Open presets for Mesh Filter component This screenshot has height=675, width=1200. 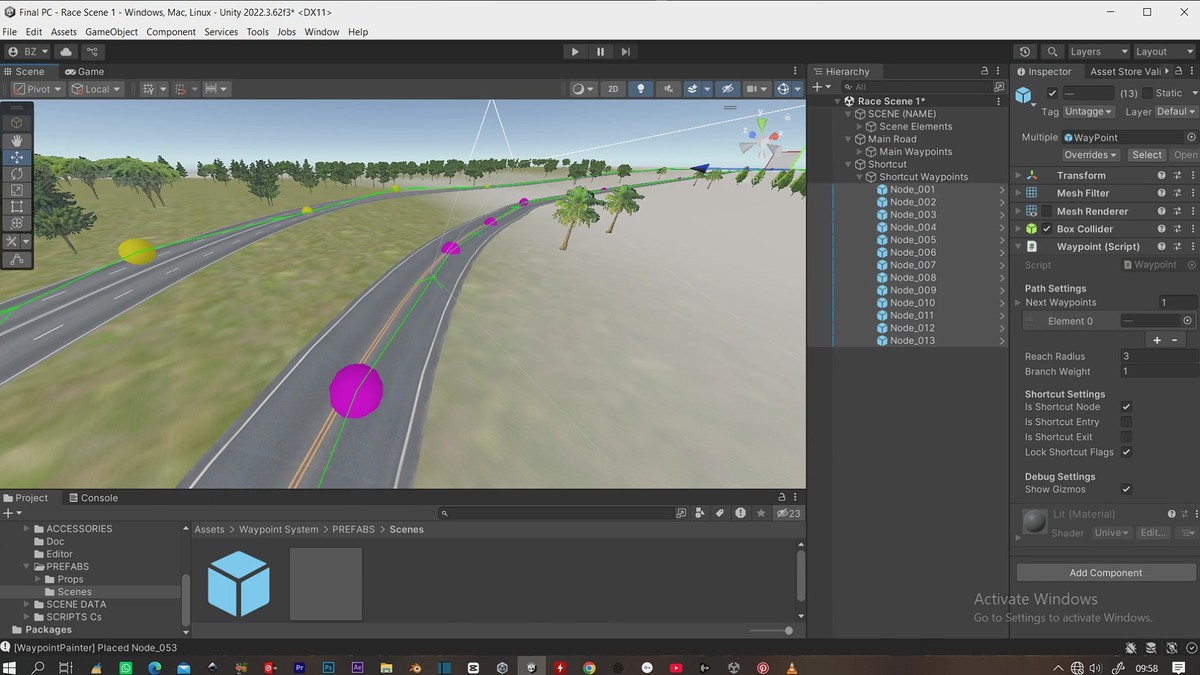pyautogui.click(x=1178, y=192)
